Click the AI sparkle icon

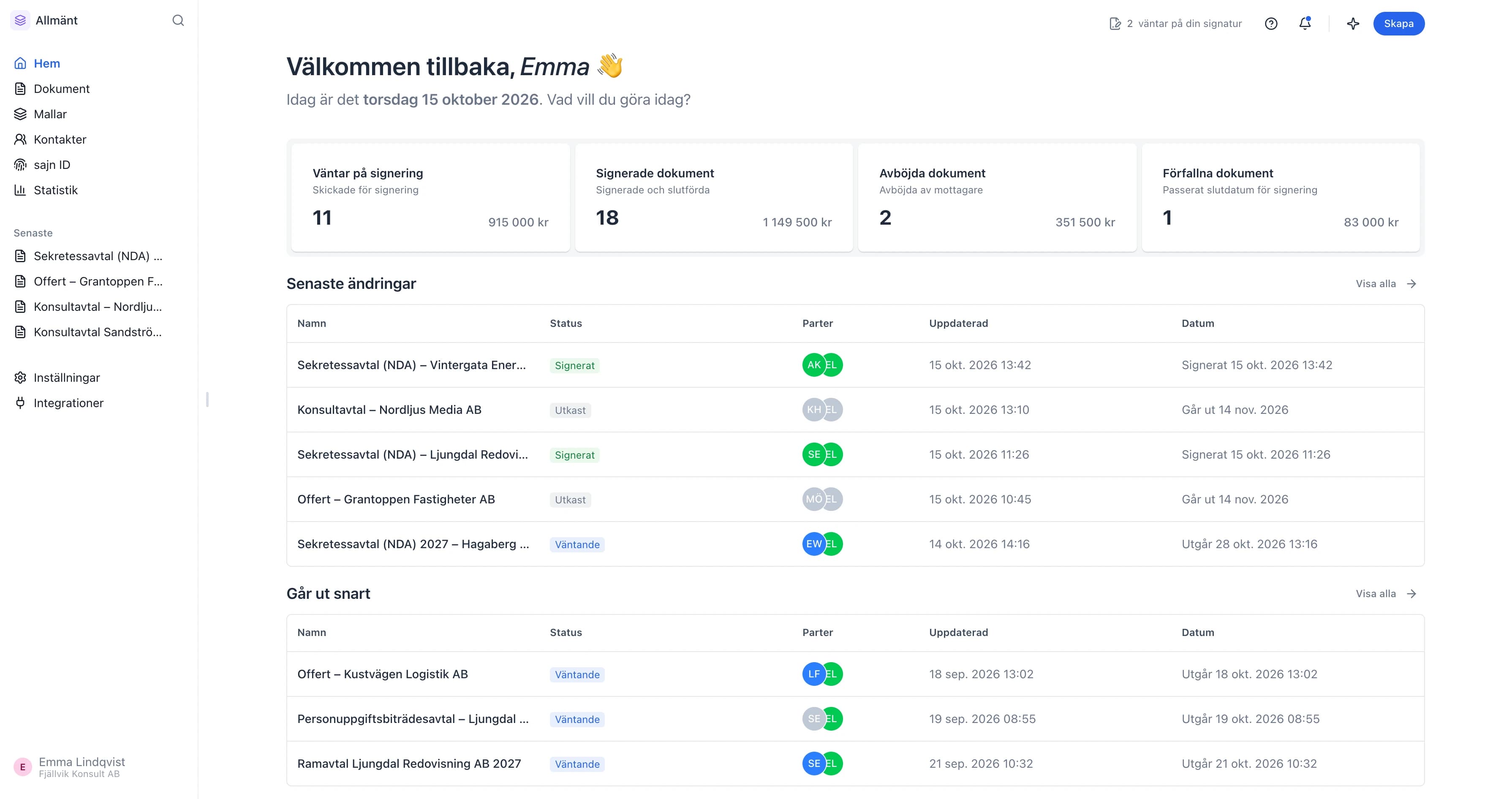[x=1353, y=24]
